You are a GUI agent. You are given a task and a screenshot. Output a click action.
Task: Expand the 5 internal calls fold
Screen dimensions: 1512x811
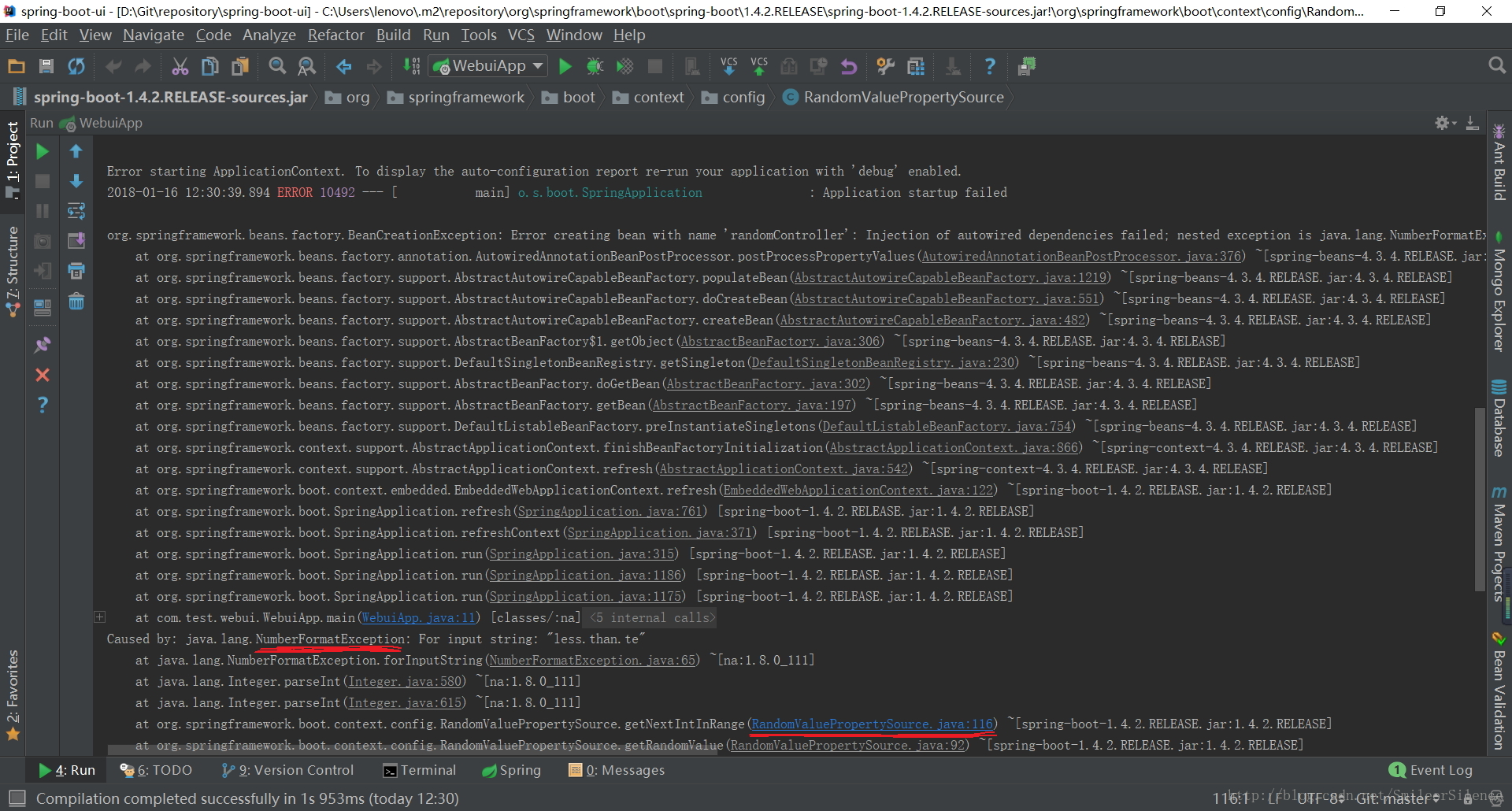point(653,618)
